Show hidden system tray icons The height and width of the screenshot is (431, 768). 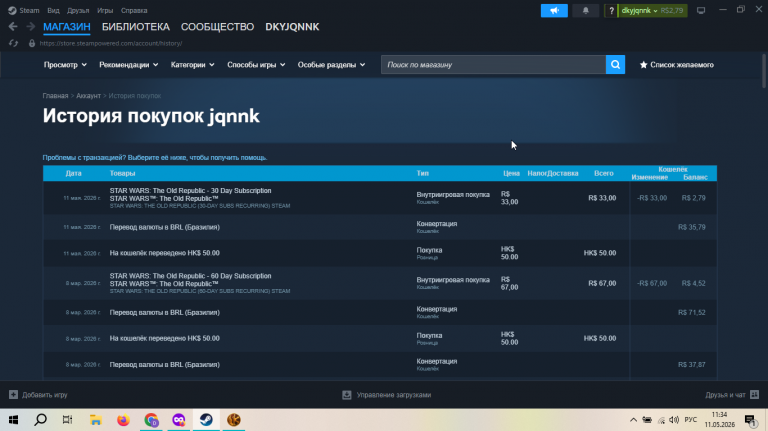pos(633,420)
